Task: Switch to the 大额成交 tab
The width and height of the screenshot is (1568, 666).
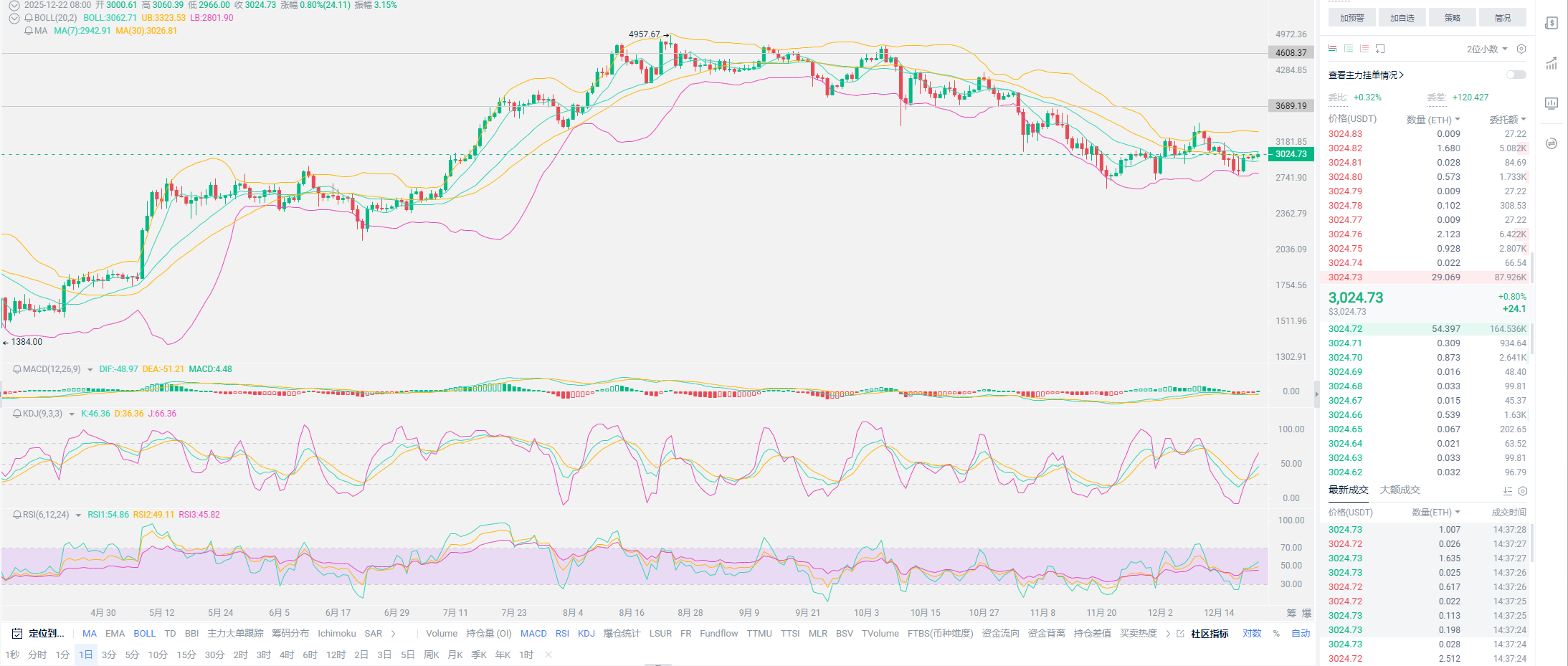Action: tap(1400, 490)
